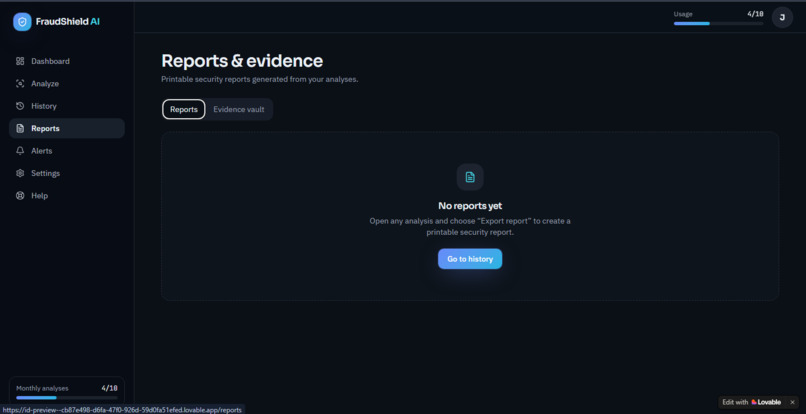This screenshot has height=414, width=806.
Task: Open Help in the sidebar
Action: [x=67, y=195]
